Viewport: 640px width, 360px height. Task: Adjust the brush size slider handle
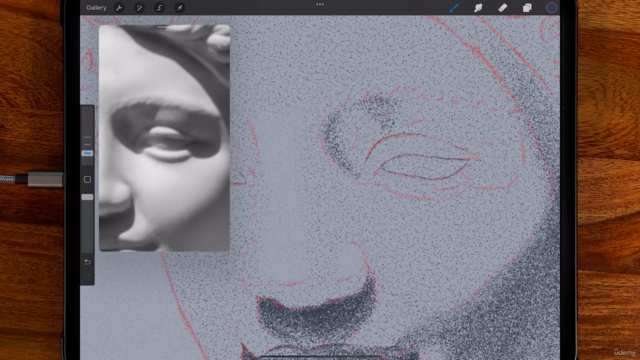point(87,153)
